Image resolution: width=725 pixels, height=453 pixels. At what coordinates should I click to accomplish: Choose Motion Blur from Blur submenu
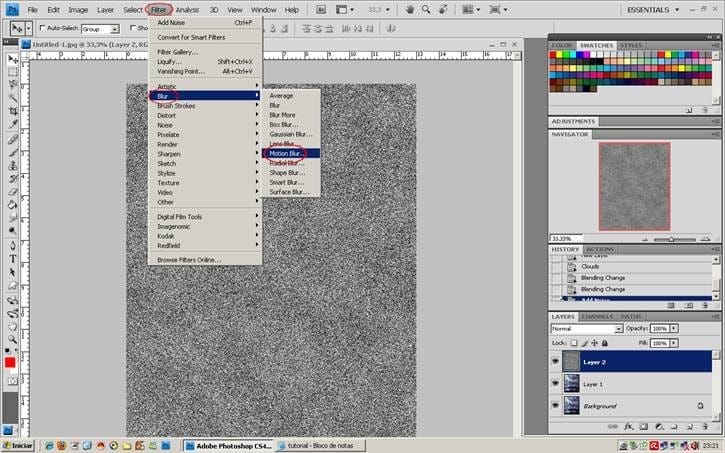(290, 153)
